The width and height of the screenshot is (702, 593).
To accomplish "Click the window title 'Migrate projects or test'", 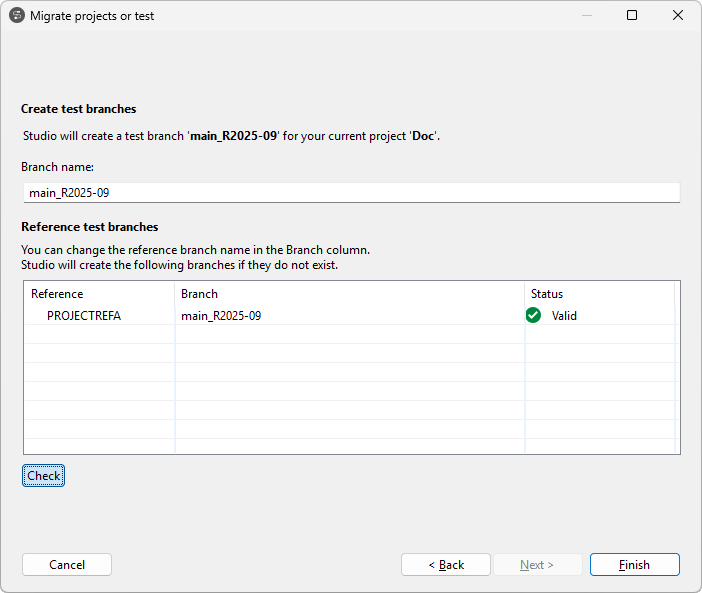I will click(x=92, y=16).
